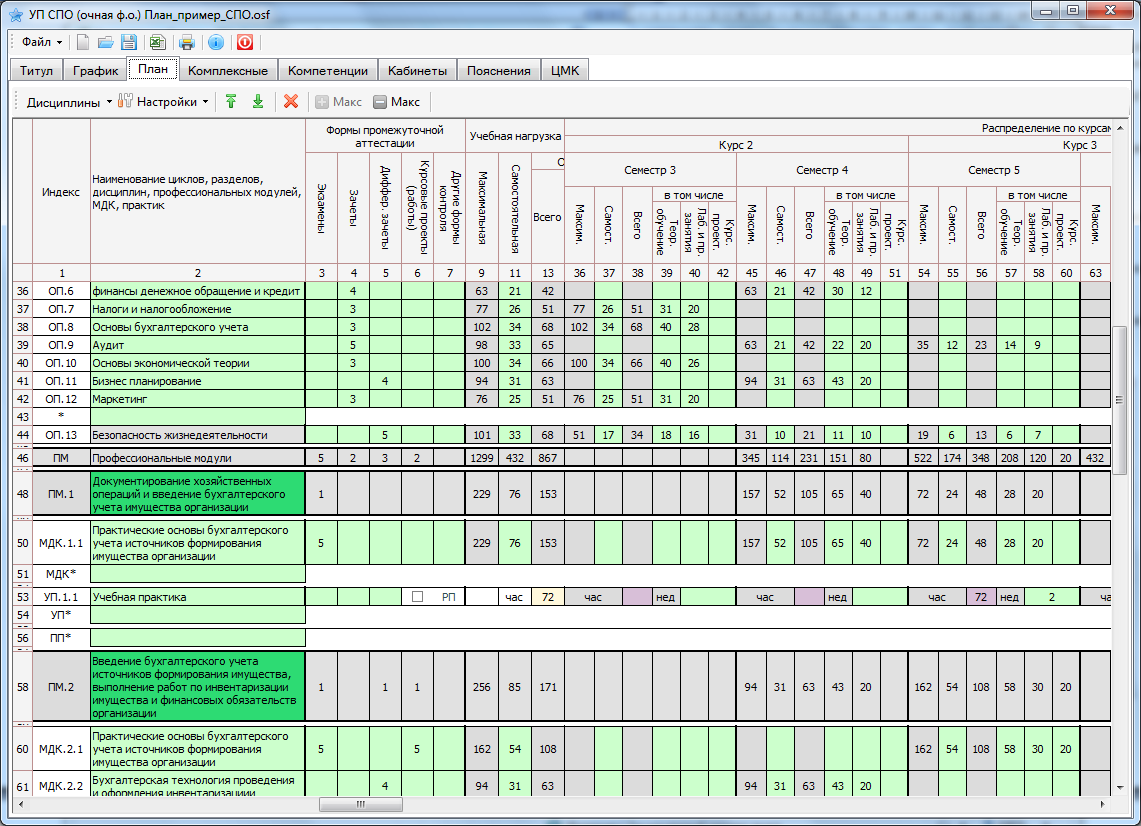Click the minus Макс button

click(x=397, y=102)
